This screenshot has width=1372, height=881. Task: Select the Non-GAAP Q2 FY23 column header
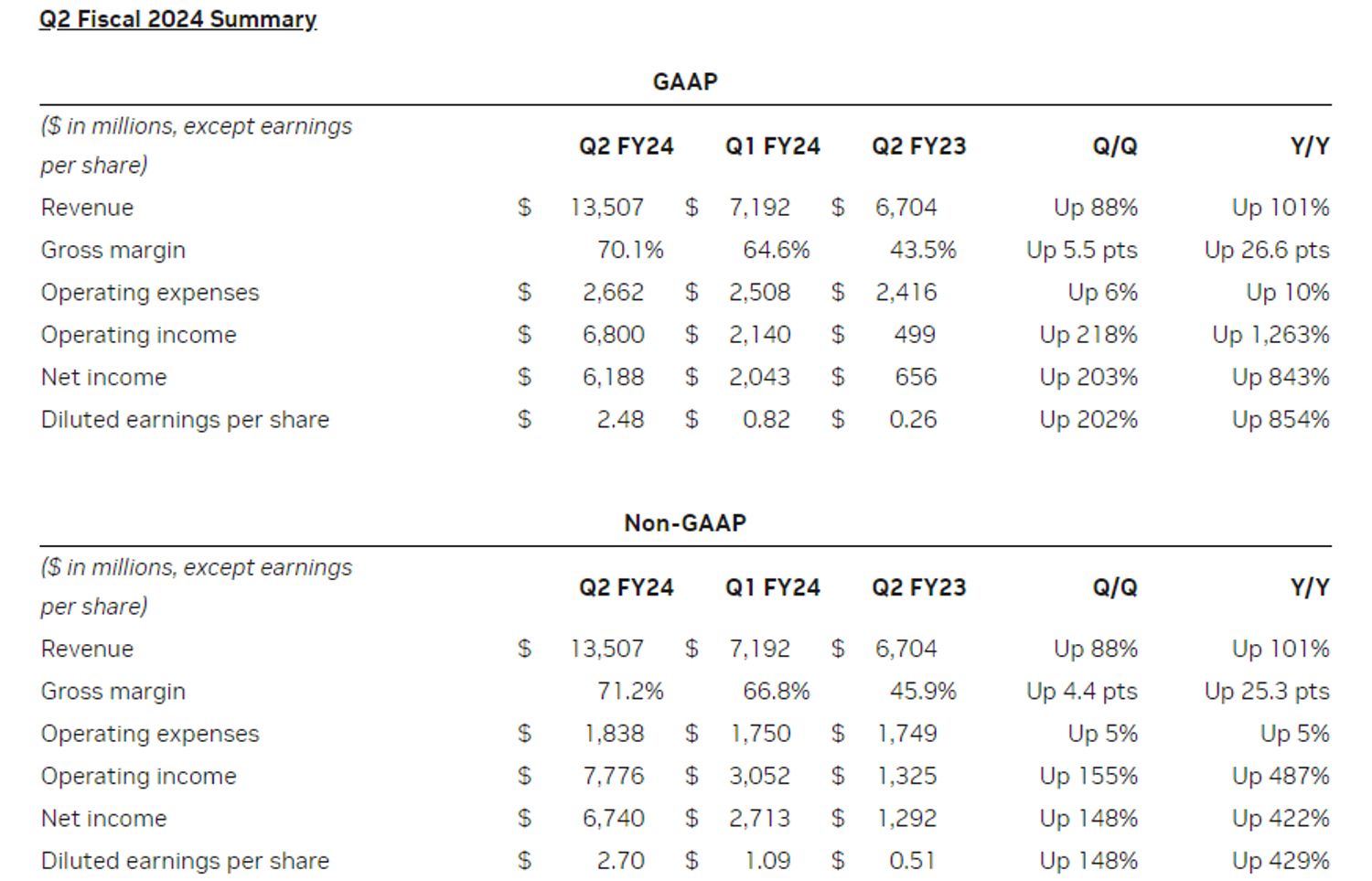(919, 587)
